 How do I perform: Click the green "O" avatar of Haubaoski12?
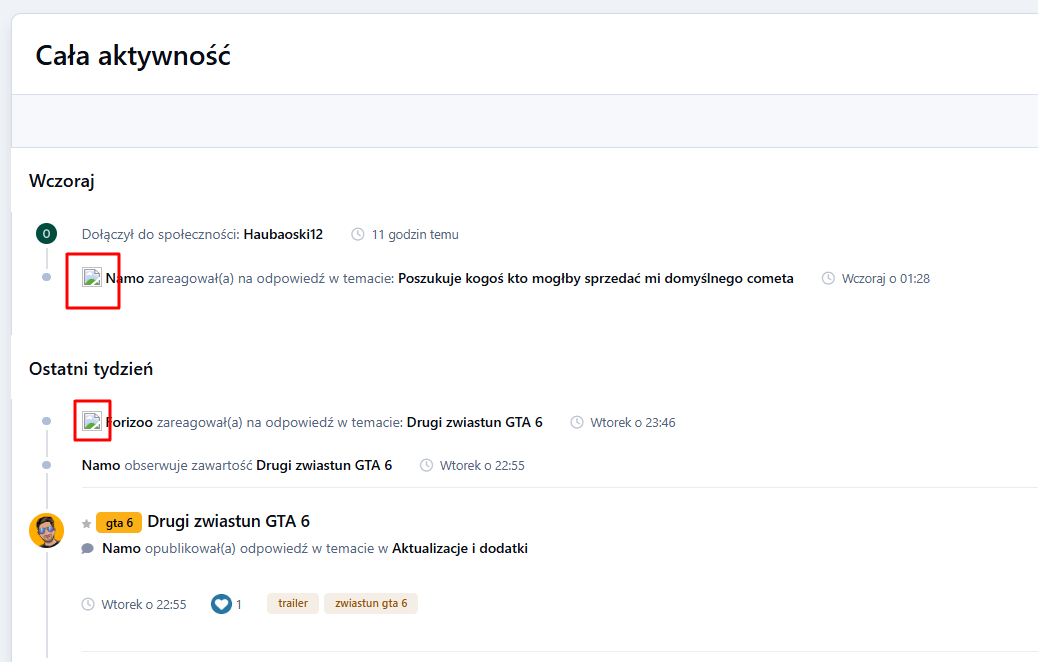point(46,234)
